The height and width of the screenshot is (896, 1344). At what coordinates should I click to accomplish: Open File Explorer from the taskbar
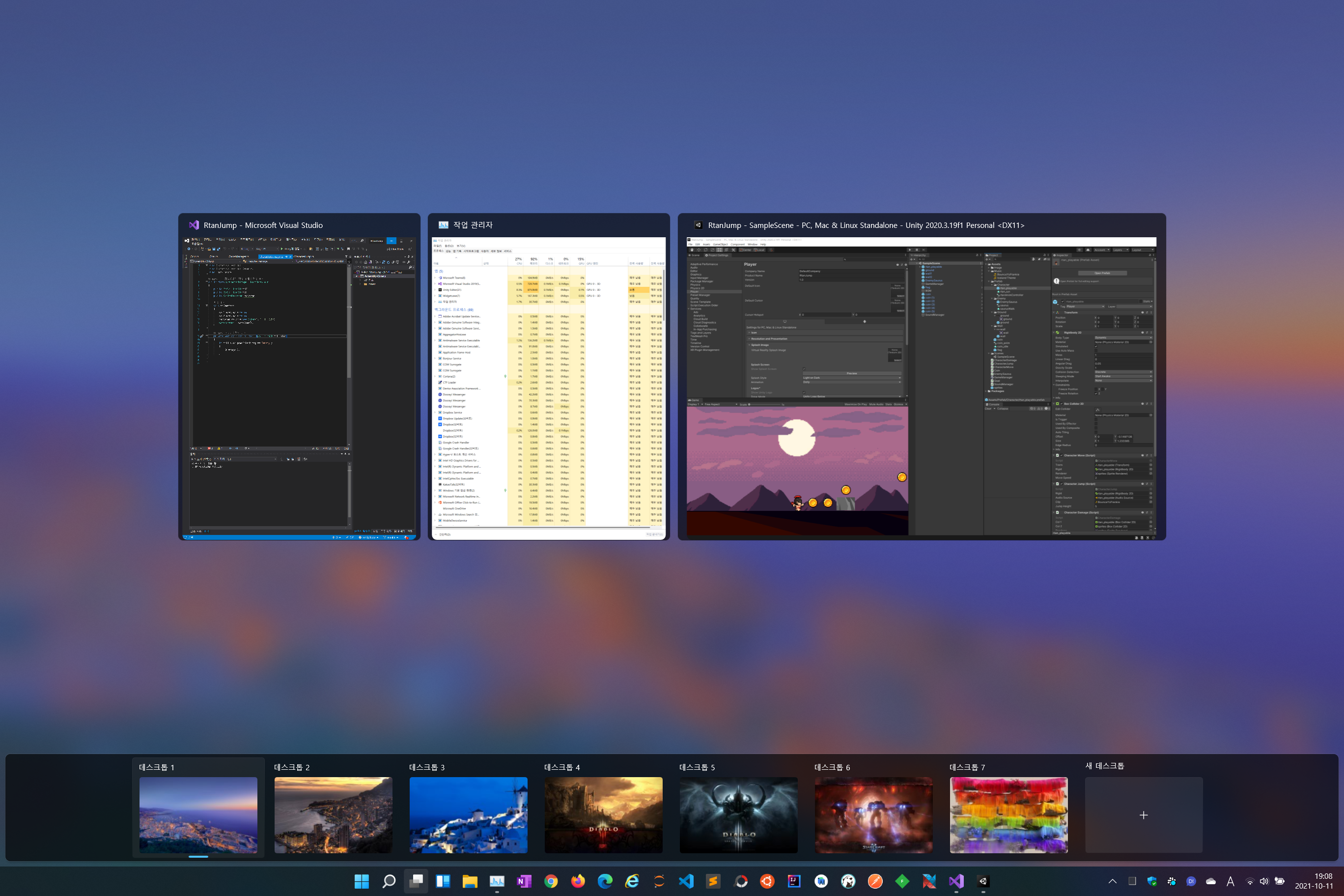[x=470, y=881]
